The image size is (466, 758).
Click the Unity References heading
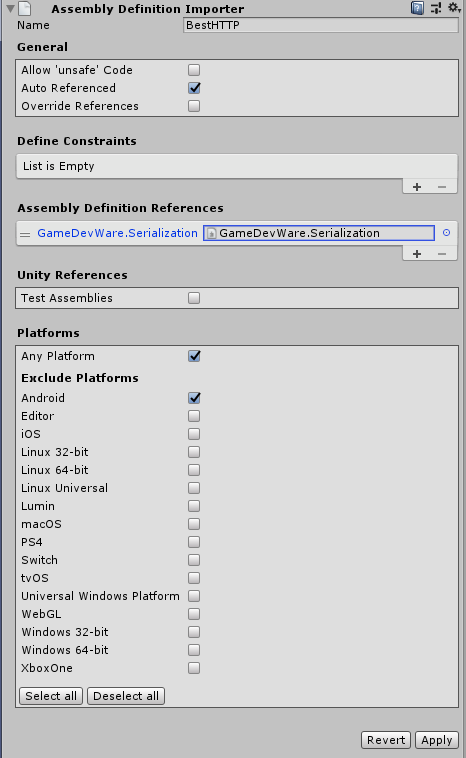73,275
